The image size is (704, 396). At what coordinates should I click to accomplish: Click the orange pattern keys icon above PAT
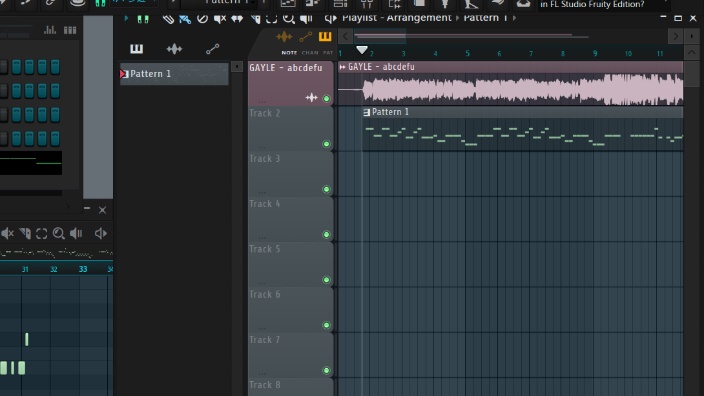325,37
